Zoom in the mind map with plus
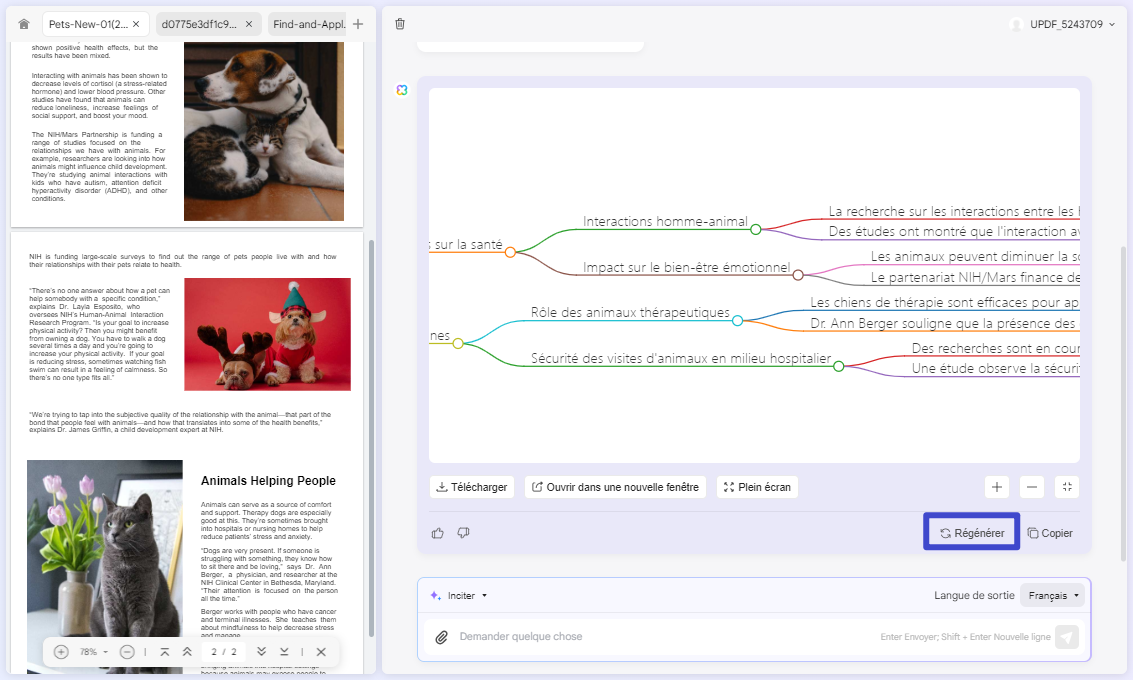1133x680 pixels. click(x=996, y=487)
